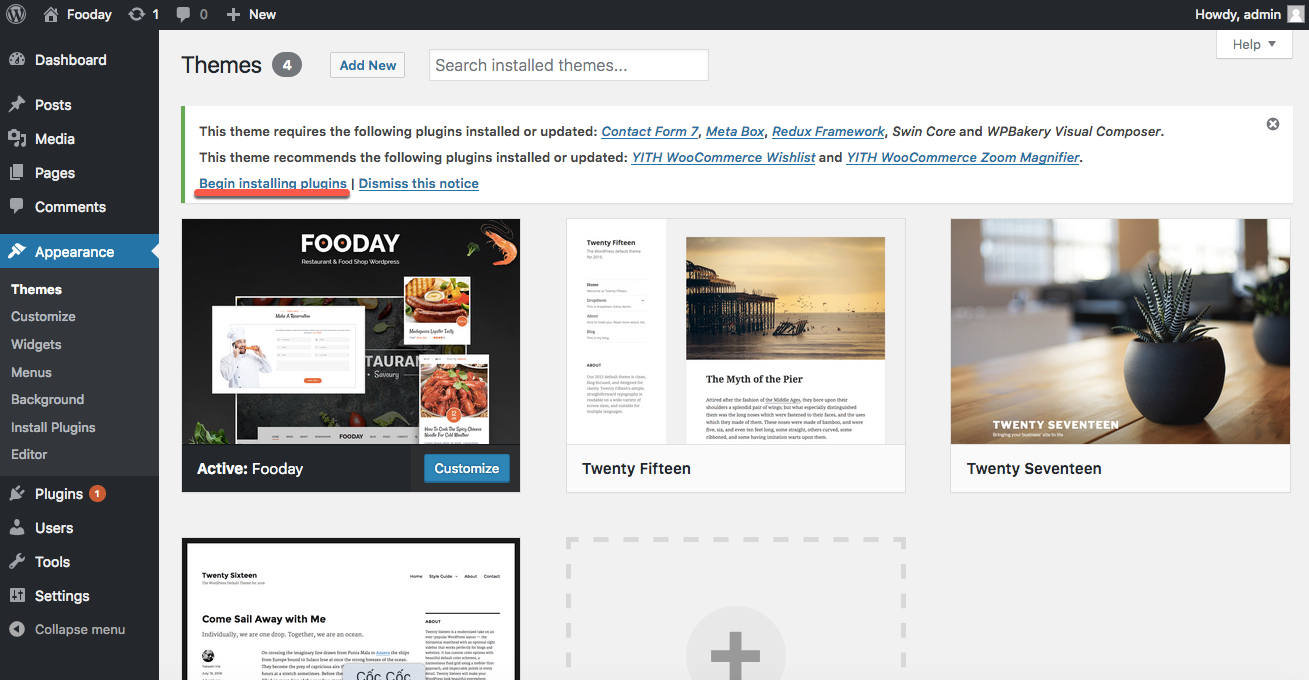Select the Twenty Seventeen theme thumbnail
1309x680 pixels.
click(x=1120, y=332)
